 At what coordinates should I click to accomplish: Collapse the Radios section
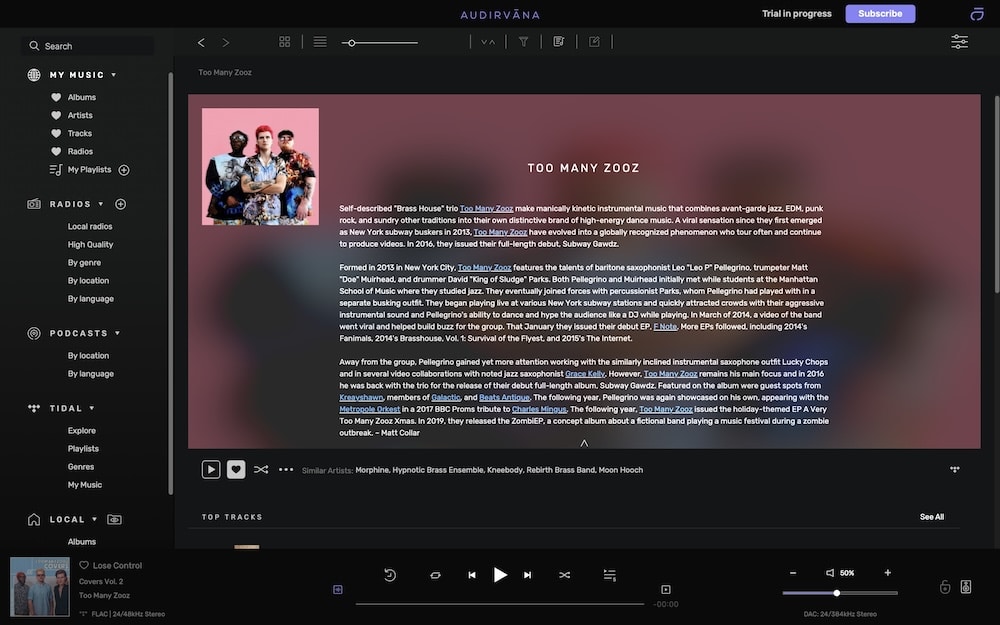point(101,204)
